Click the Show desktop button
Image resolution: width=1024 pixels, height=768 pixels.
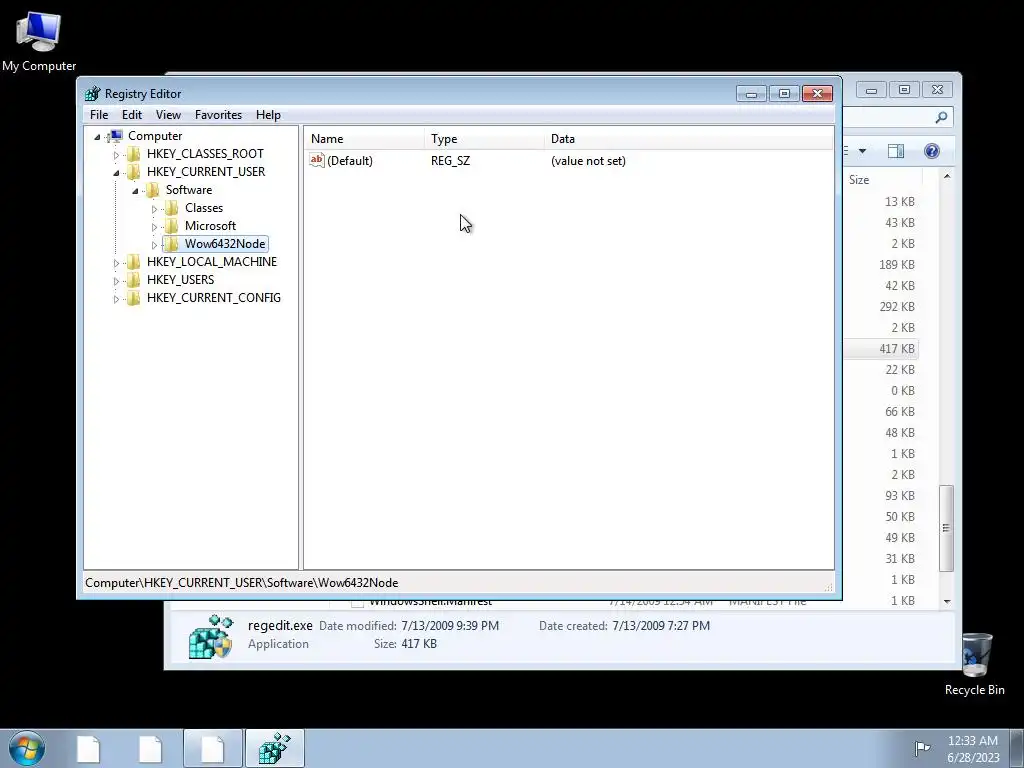(x=1017, y=748)
